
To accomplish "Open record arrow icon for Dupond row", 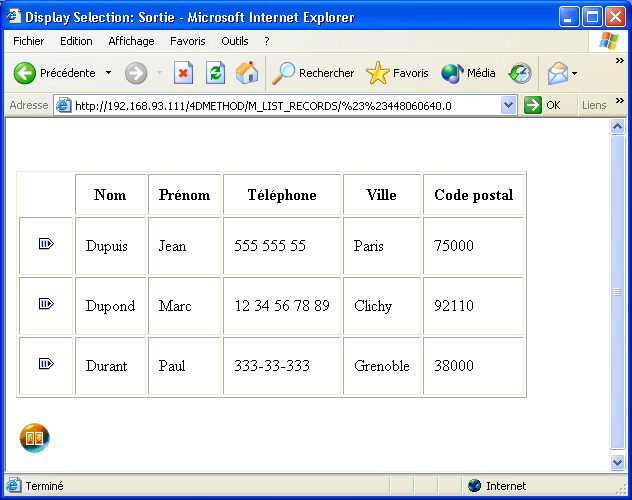I will 46,304.
